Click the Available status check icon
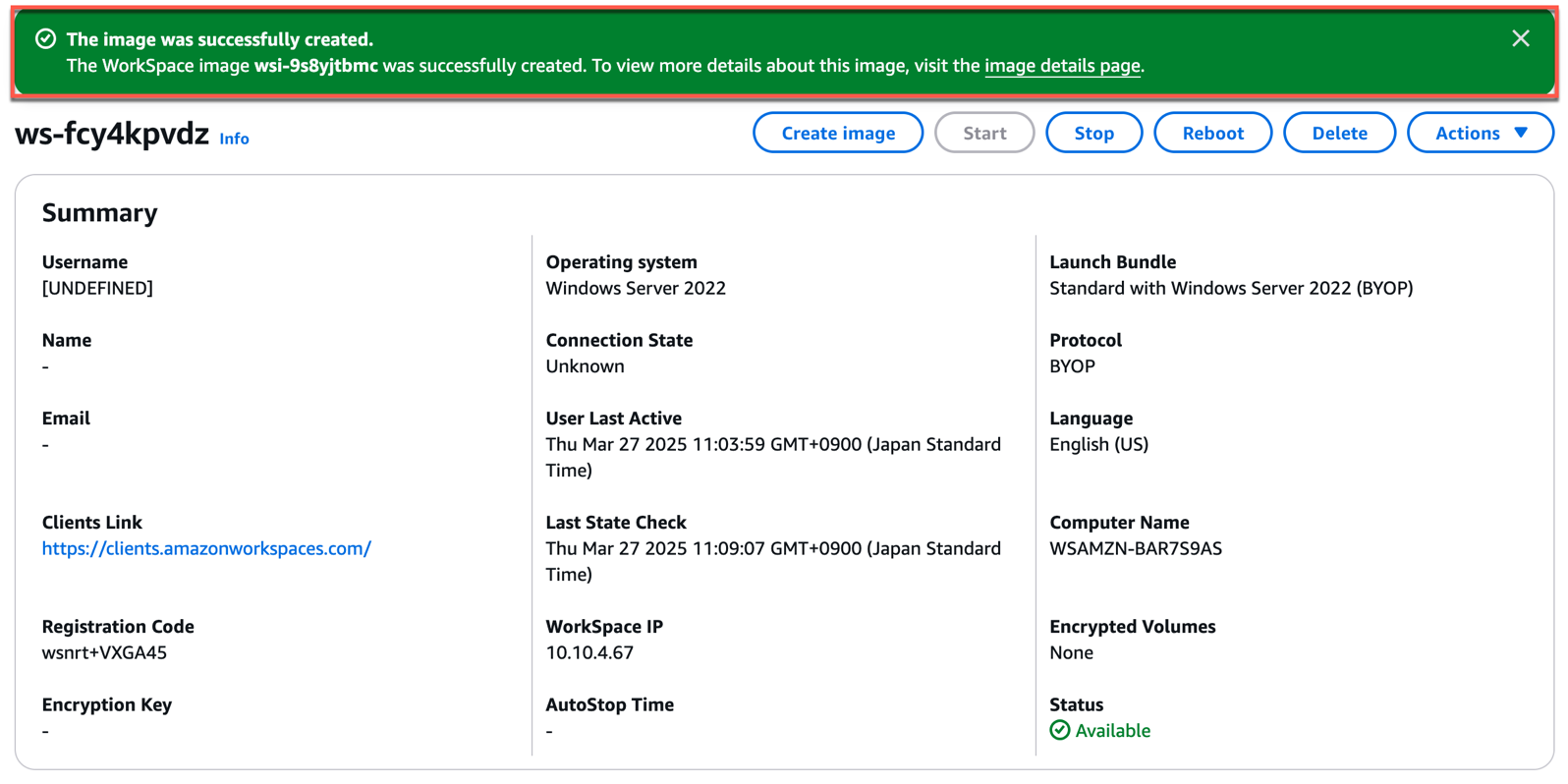 pos(1059,730)
